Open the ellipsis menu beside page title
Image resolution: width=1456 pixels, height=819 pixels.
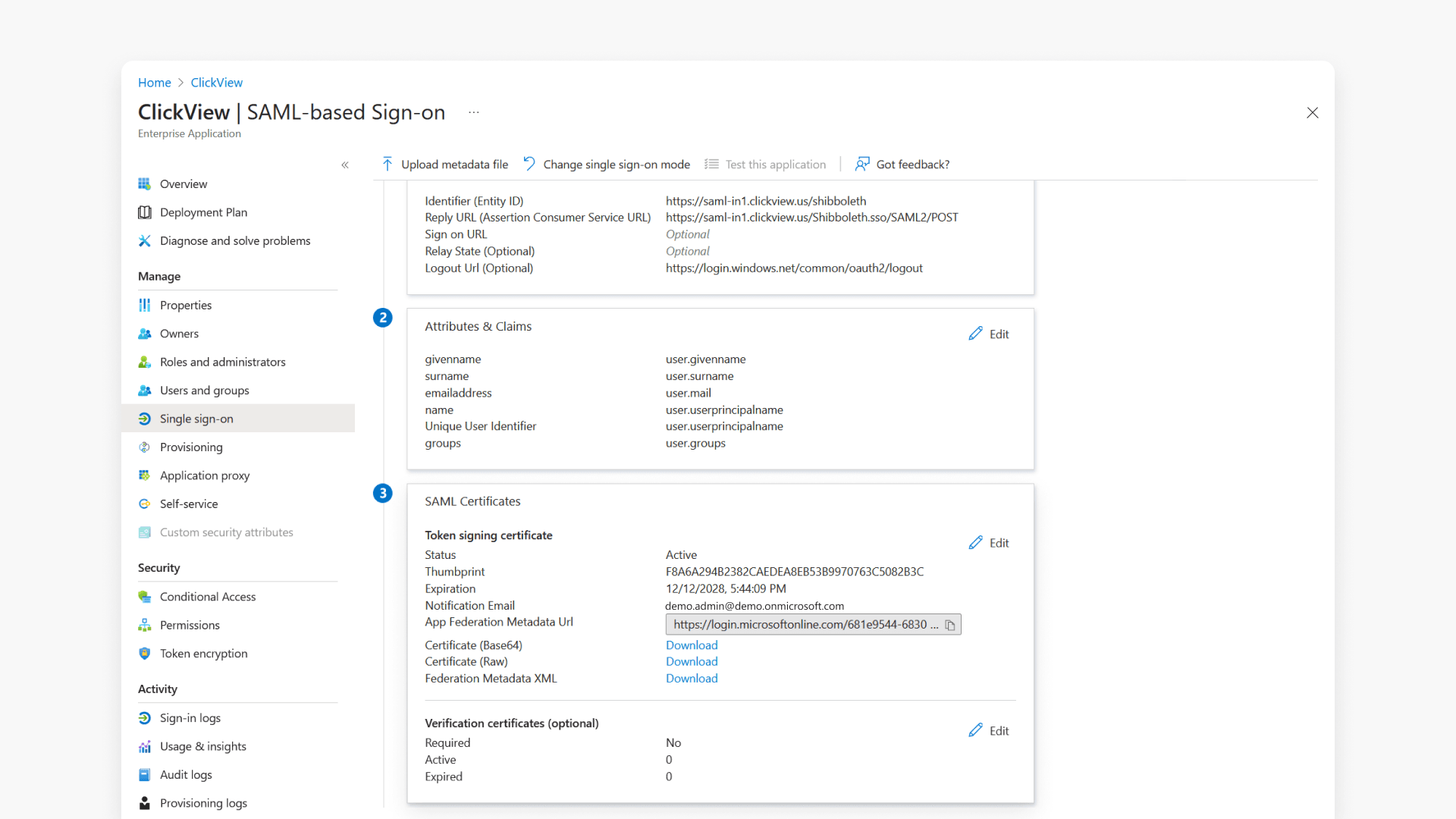click(473, 112)
